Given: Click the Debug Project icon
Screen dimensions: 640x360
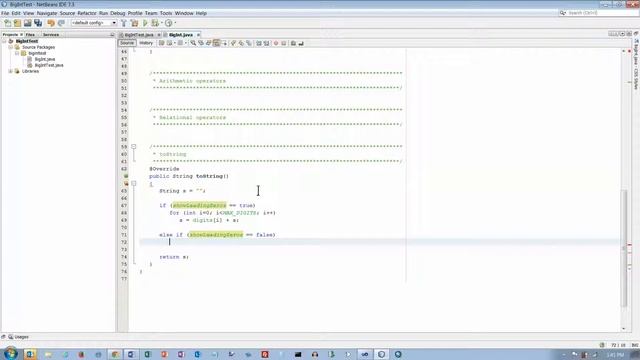Looking at the screenshot, I should coord(155,23).
